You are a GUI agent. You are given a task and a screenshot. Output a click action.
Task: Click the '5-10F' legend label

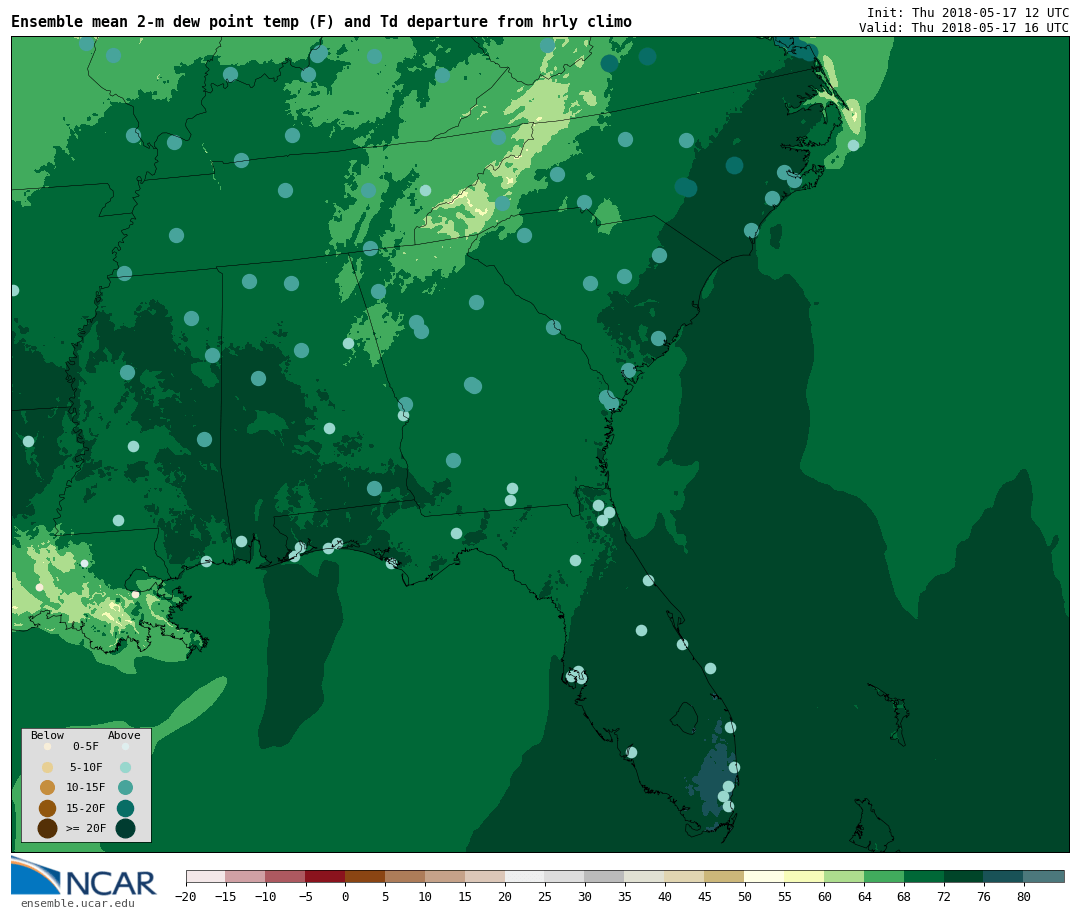coord(86,768)
